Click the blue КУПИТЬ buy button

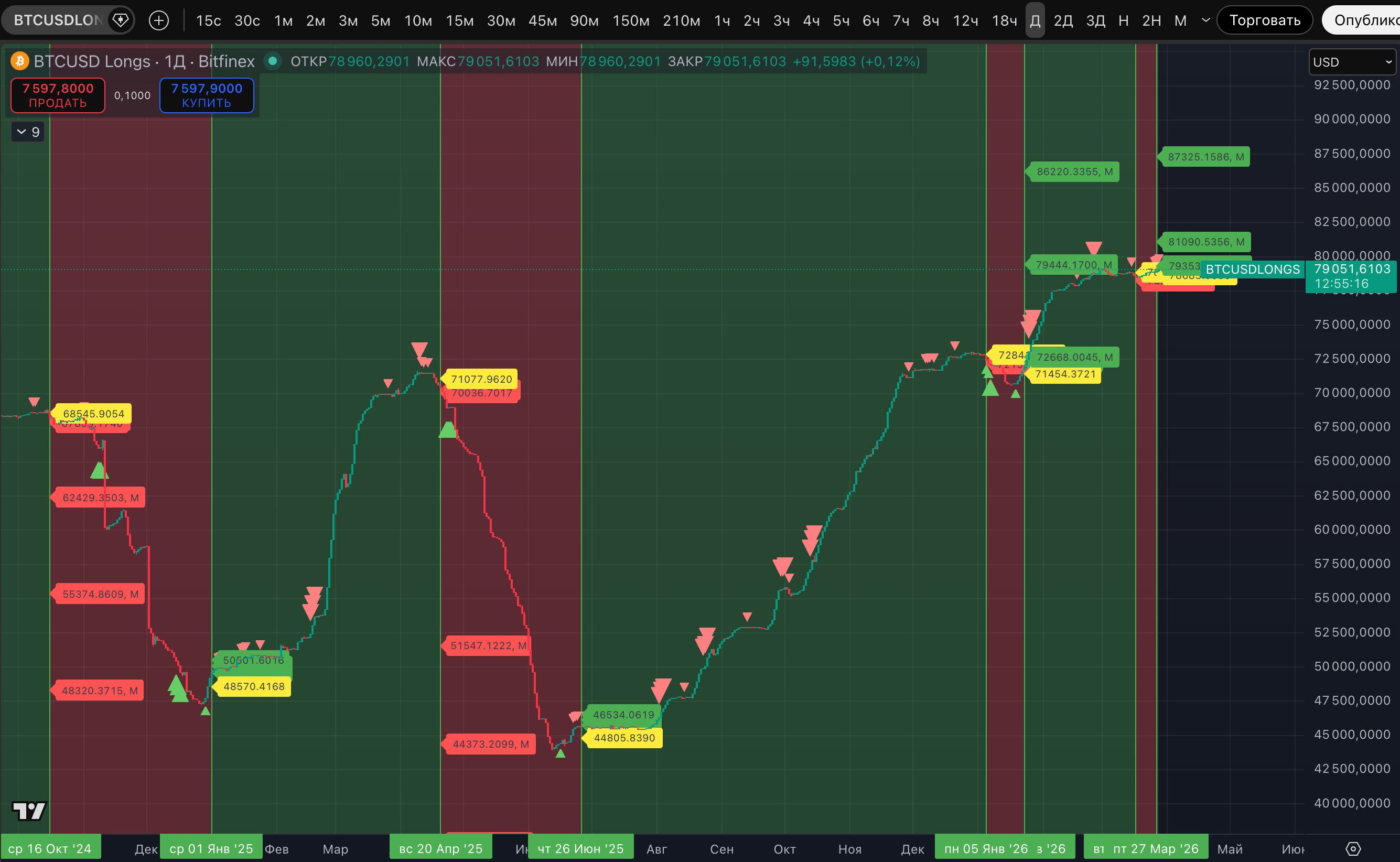pos(207,95)
